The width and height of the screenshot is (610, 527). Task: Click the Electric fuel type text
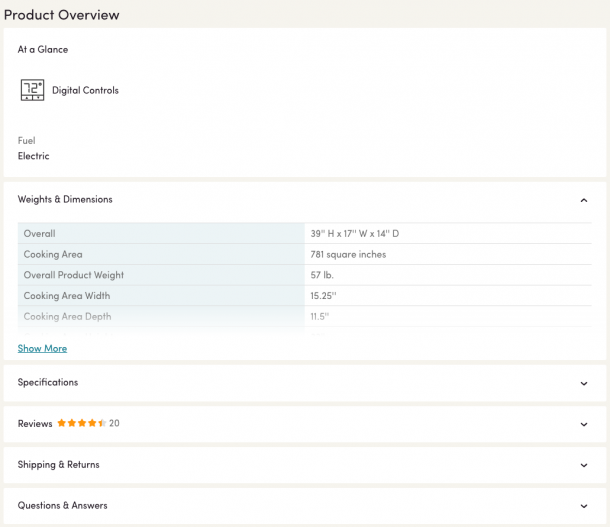[x=33, y=156]
